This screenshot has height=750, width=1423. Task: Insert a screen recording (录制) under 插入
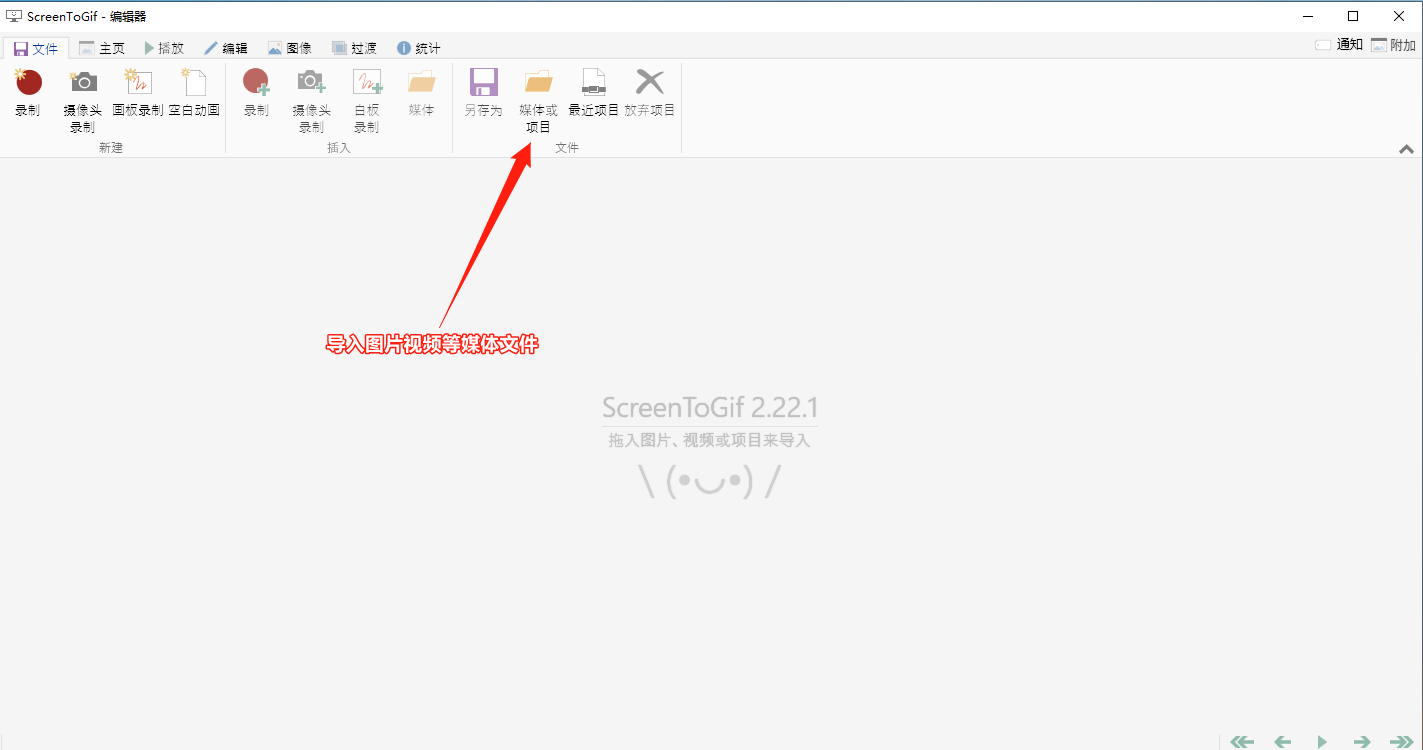pyautogui.click(x=257, y=93)
